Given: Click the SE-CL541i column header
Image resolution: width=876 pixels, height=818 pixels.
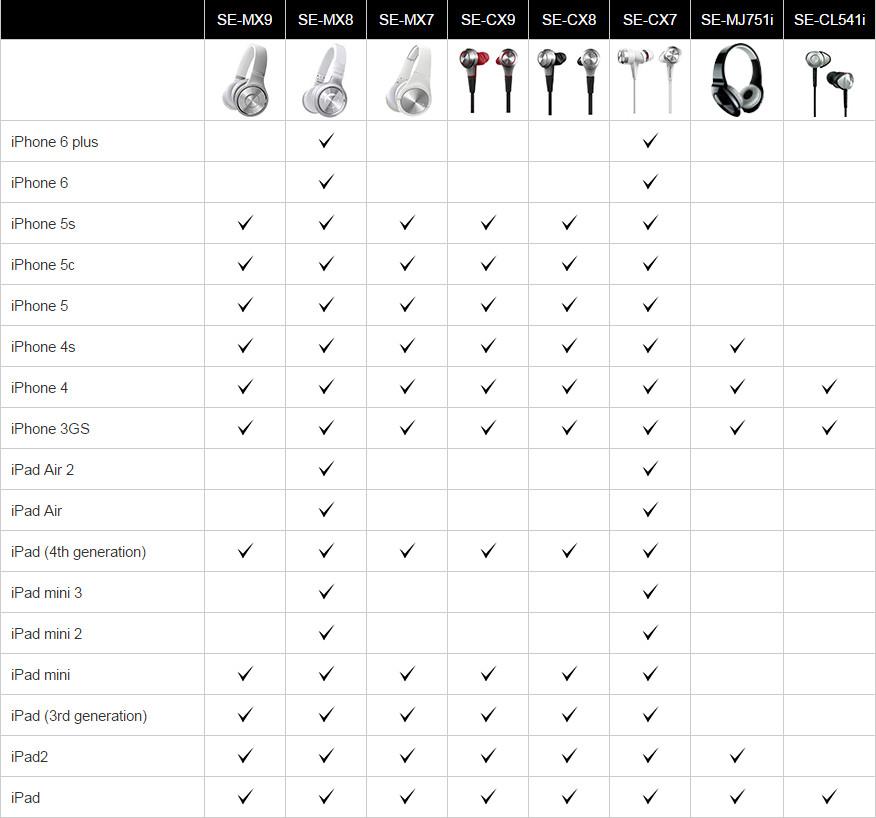Looking at the screenshot, I should pos(830,20).
